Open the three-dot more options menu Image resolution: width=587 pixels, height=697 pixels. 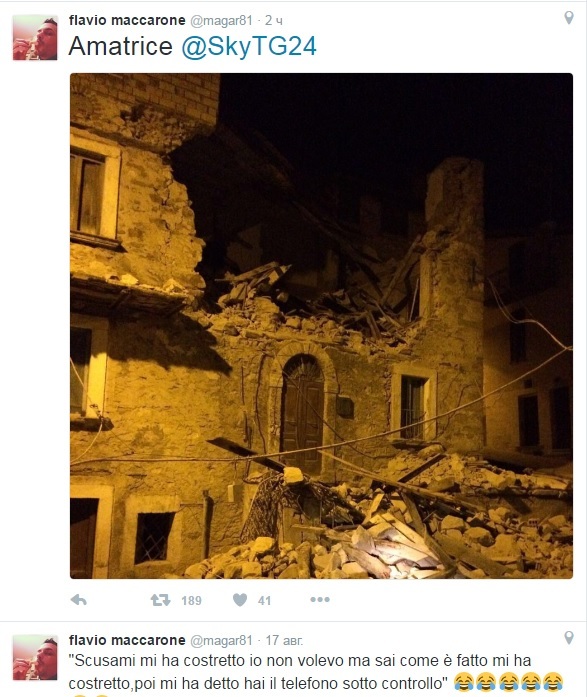pos(320,600)
